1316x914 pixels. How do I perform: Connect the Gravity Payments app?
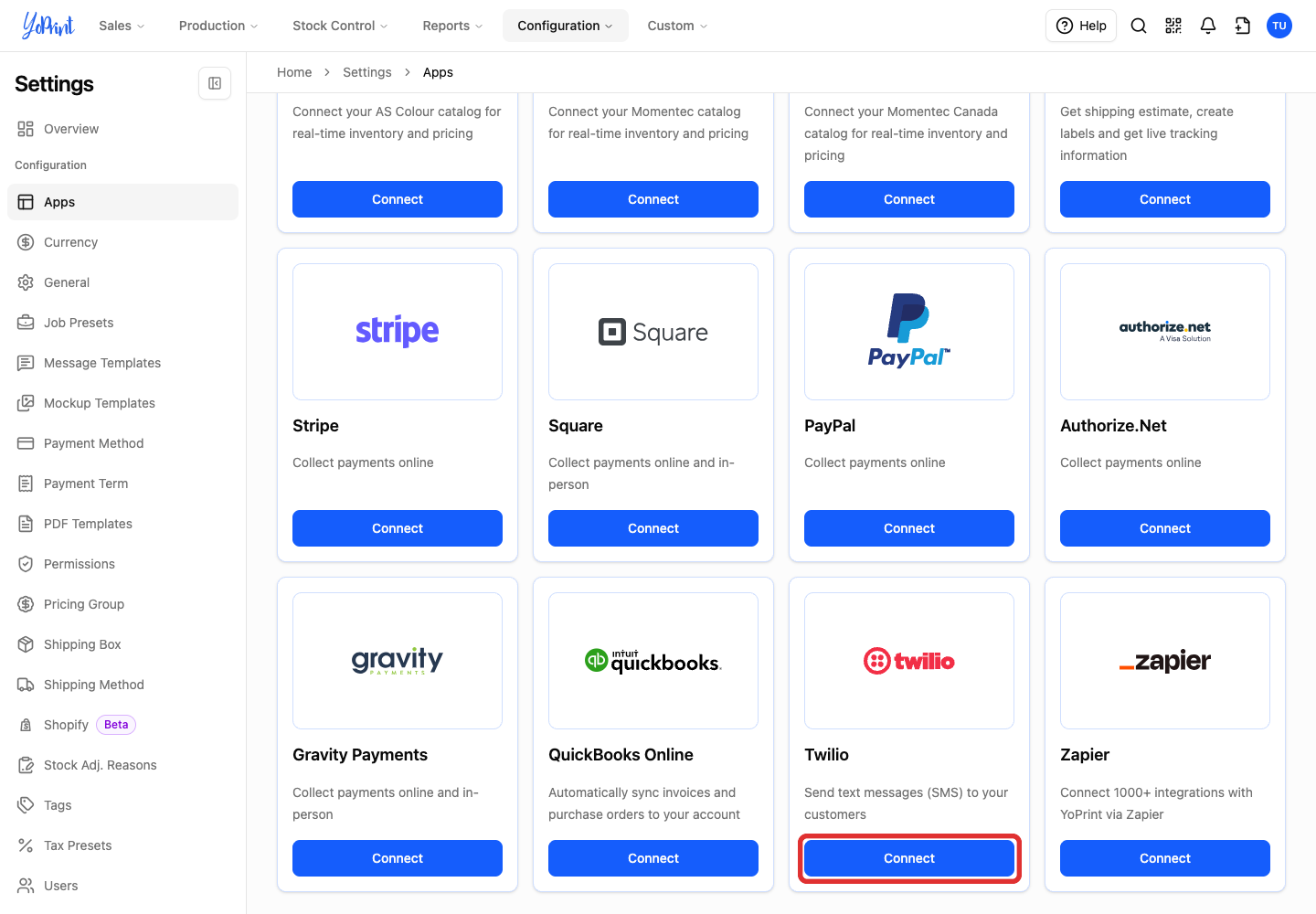(x=398, y=858)
